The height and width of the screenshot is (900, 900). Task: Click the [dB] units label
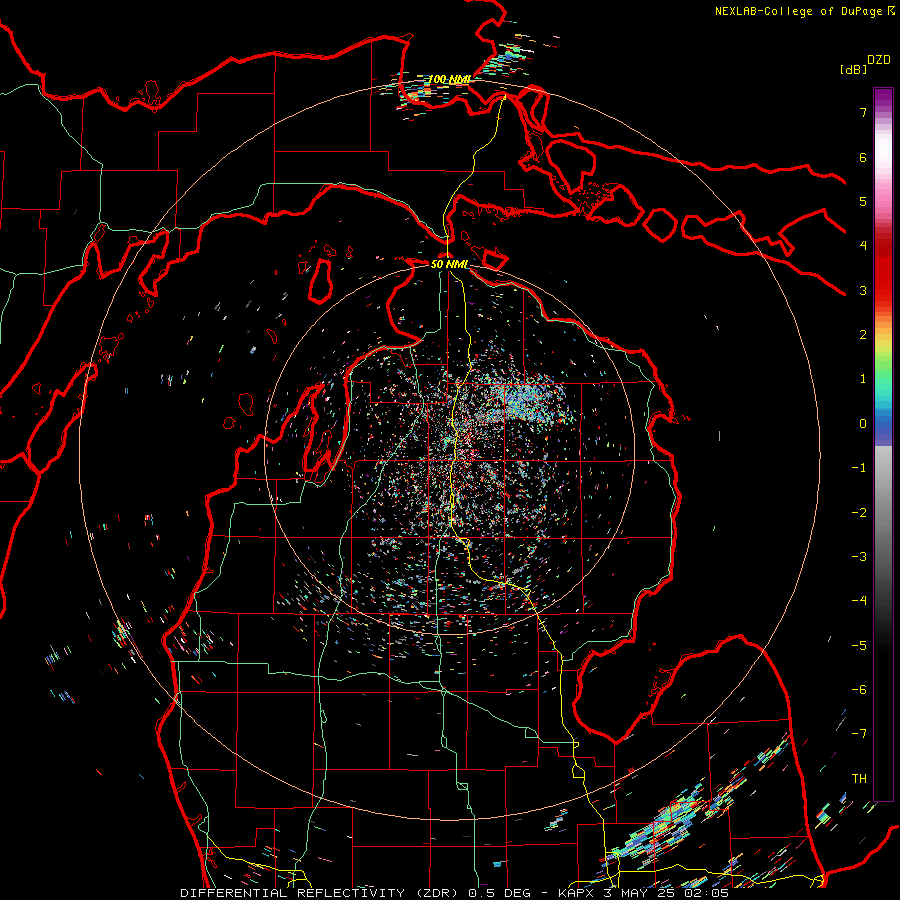click(854, 69)
